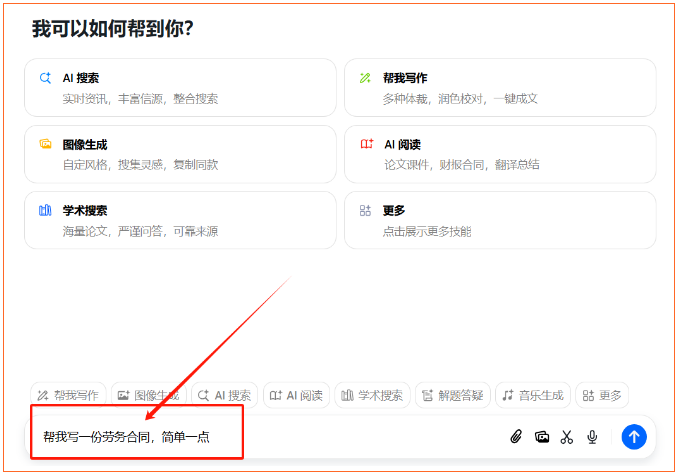Click the AI 搜索 card search icon
Viewport: 677px width, 476px height.
click(x=45, y=78)
